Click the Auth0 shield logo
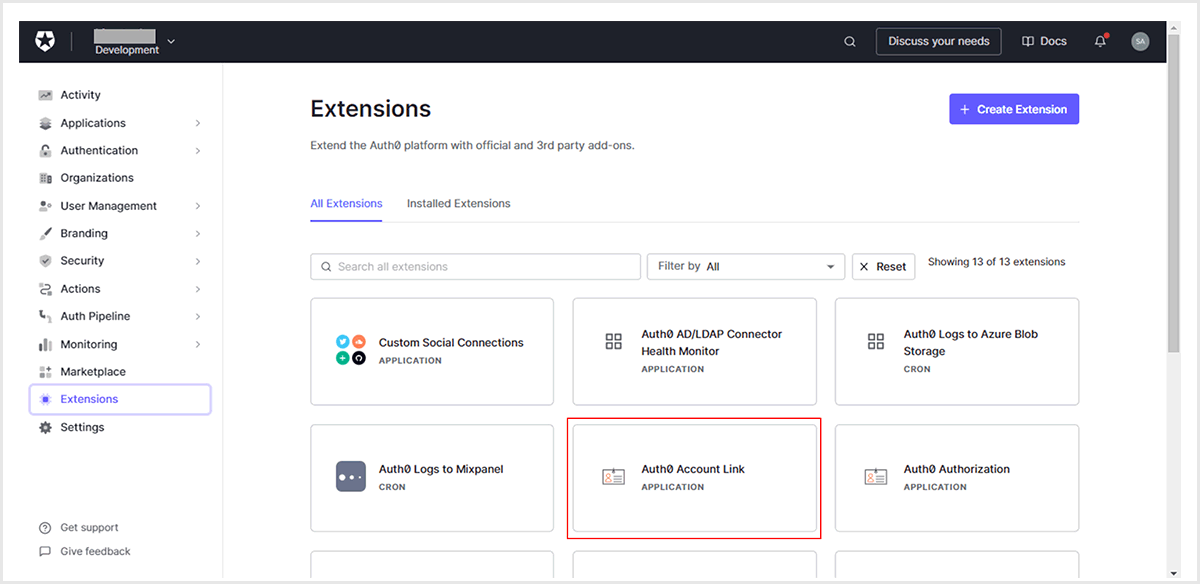The height and width of the screenshot is (584, 1200). (45, 41)
